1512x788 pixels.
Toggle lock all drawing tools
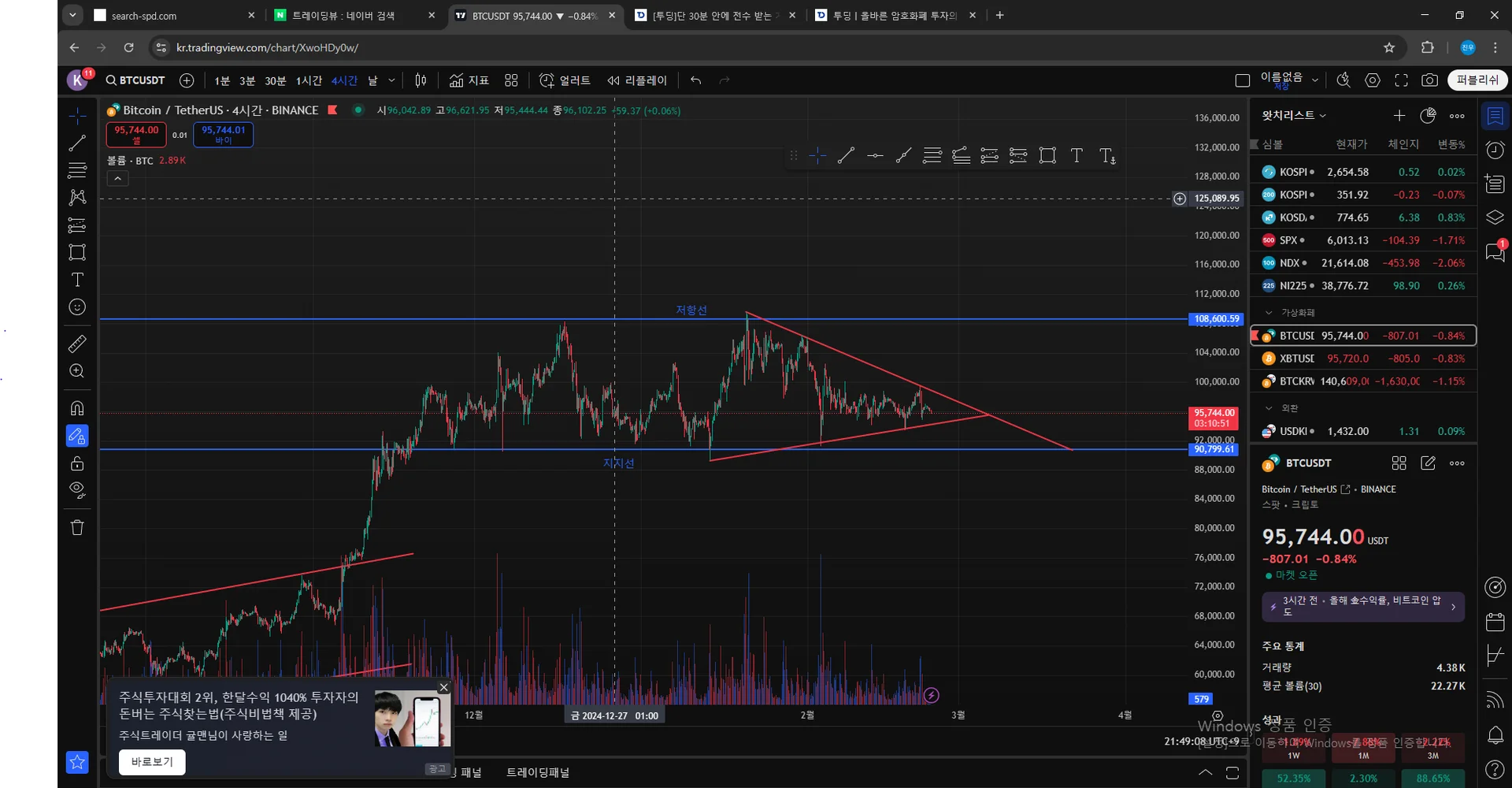[x=77, y=463]
